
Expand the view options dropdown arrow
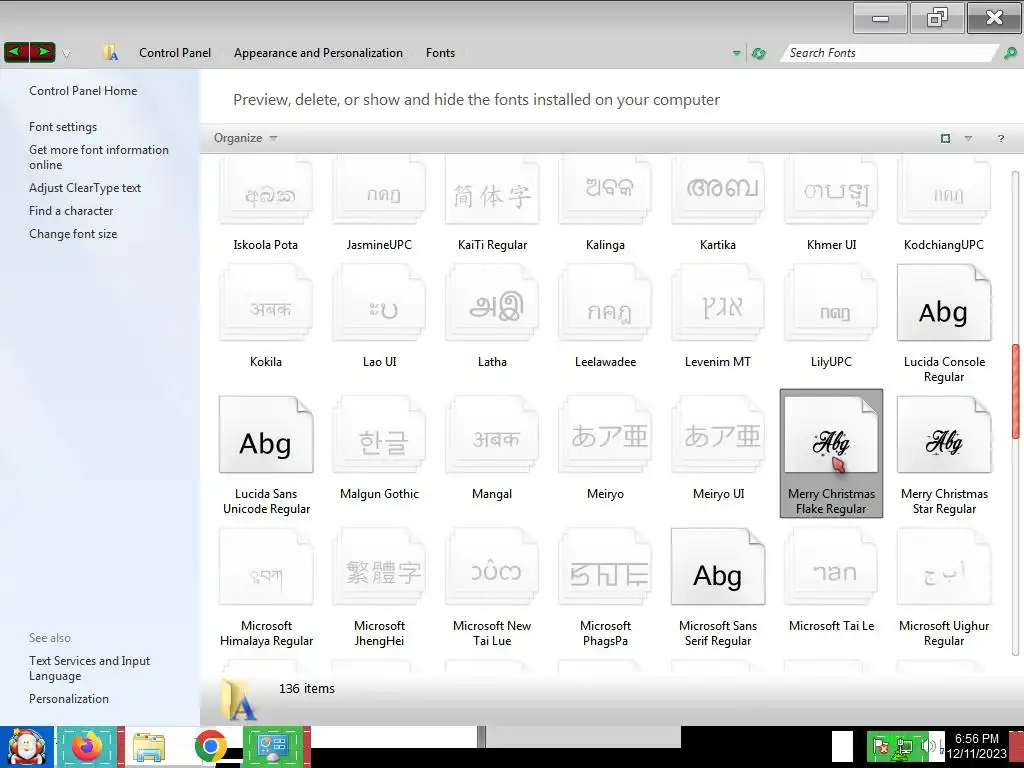click(968, 138)
